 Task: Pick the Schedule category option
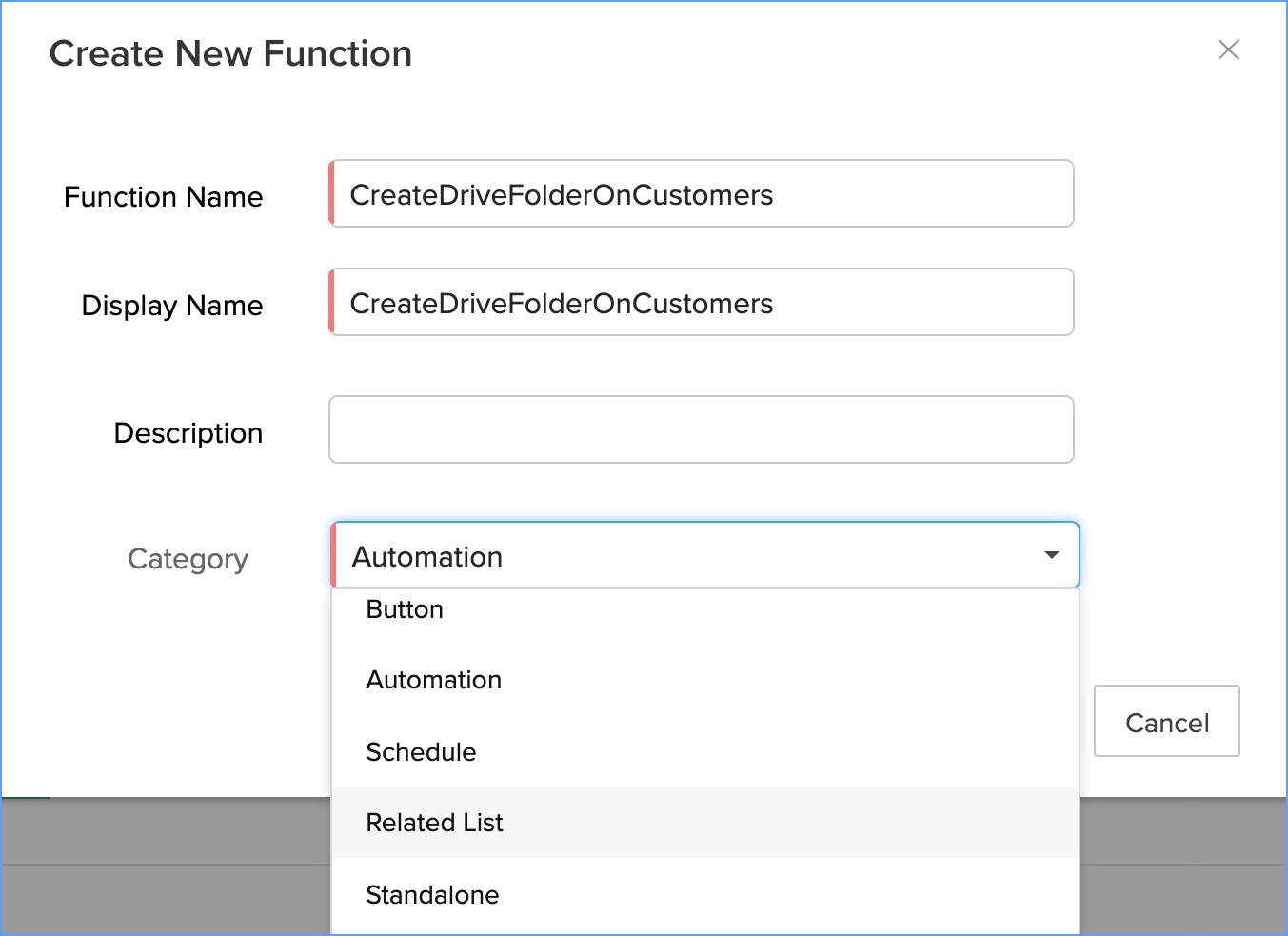[422, 752]
